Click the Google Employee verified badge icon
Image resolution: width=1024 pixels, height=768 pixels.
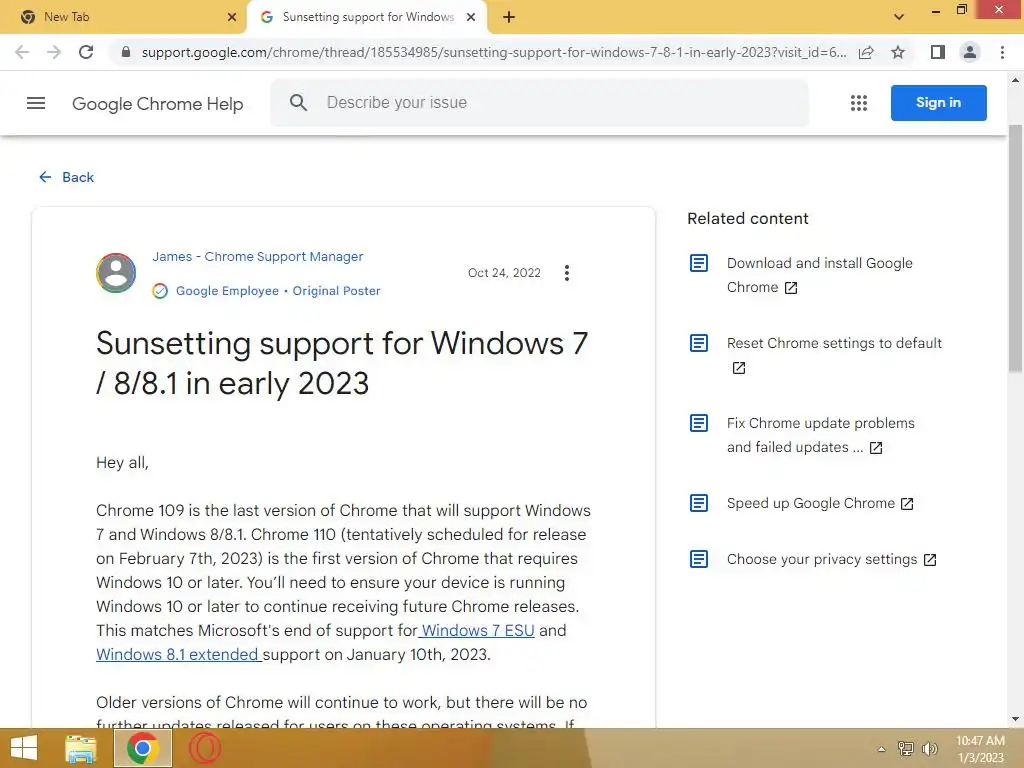click(160, 291)
